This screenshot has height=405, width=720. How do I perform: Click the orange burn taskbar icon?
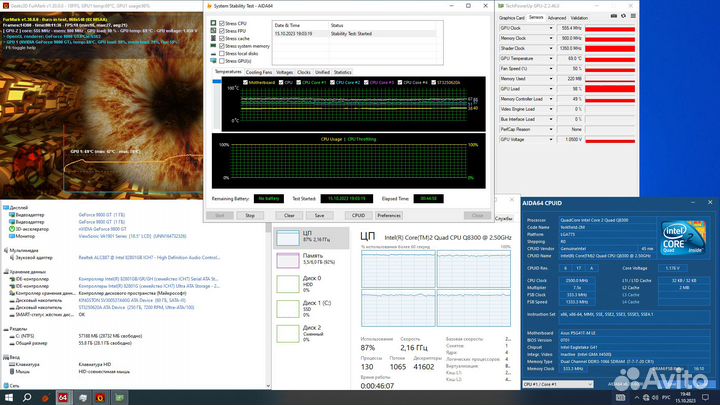45,398
